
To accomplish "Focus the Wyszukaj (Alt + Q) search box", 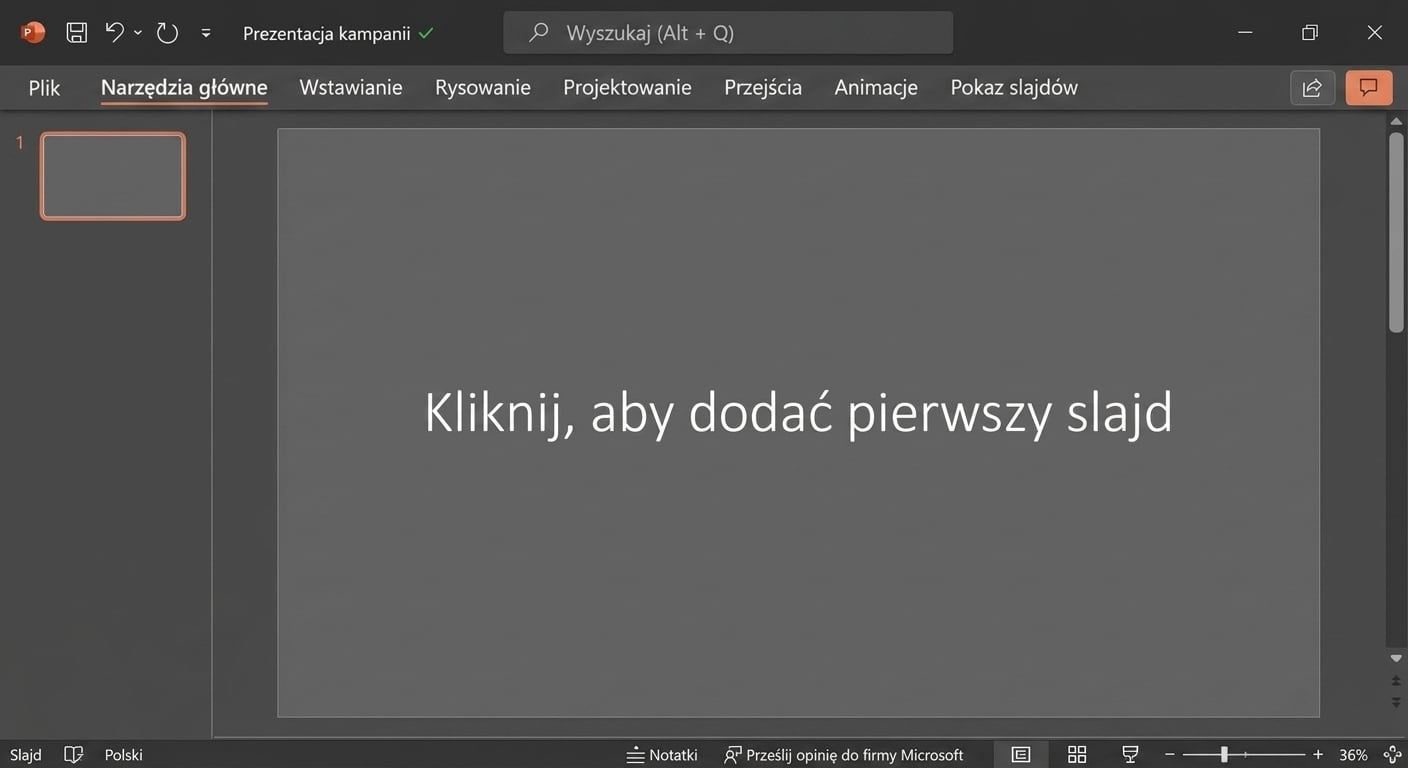I will [728, 33].
